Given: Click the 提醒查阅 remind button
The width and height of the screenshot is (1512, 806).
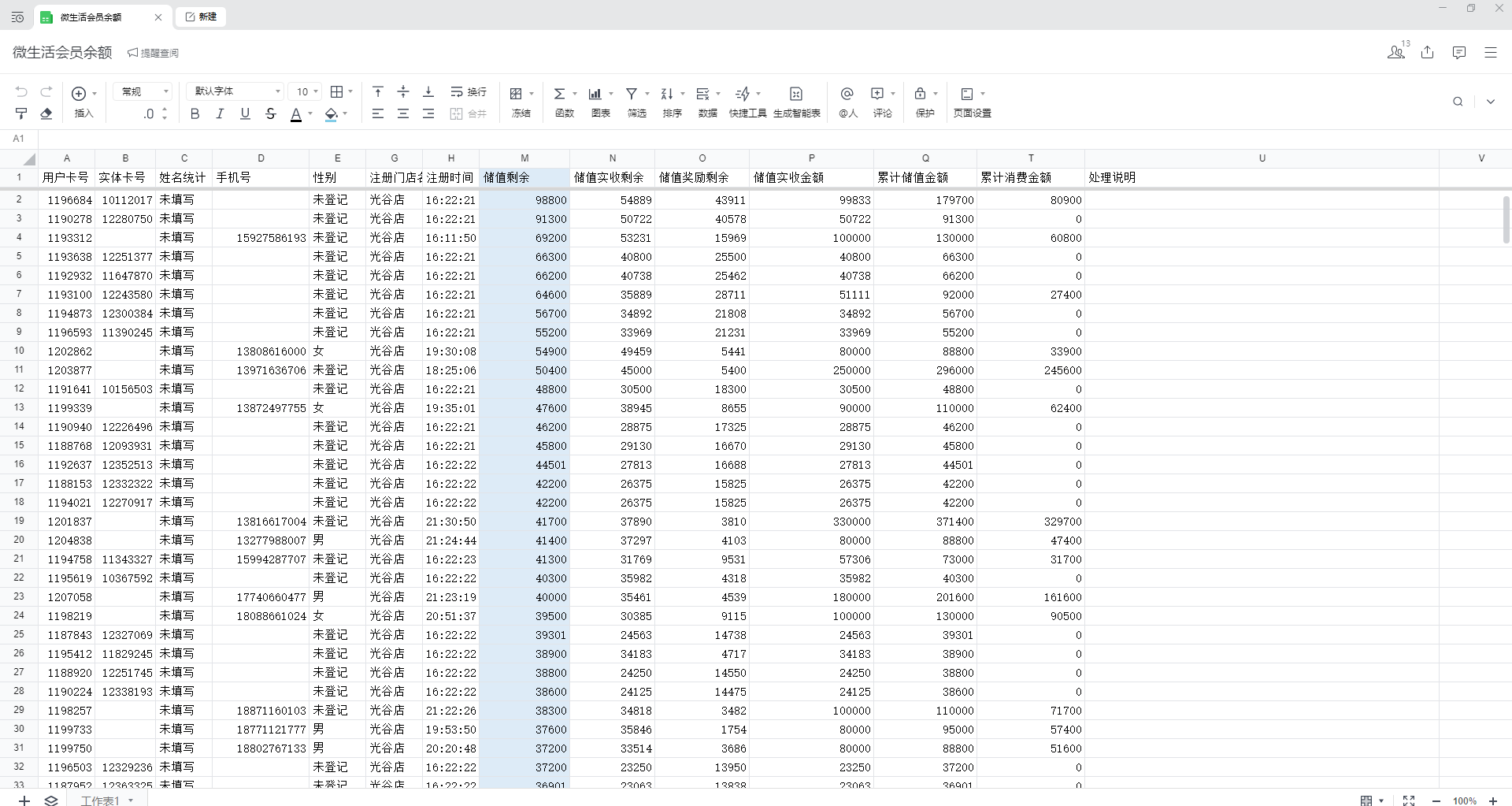Looking at the screenshot, I should point(154,53).
